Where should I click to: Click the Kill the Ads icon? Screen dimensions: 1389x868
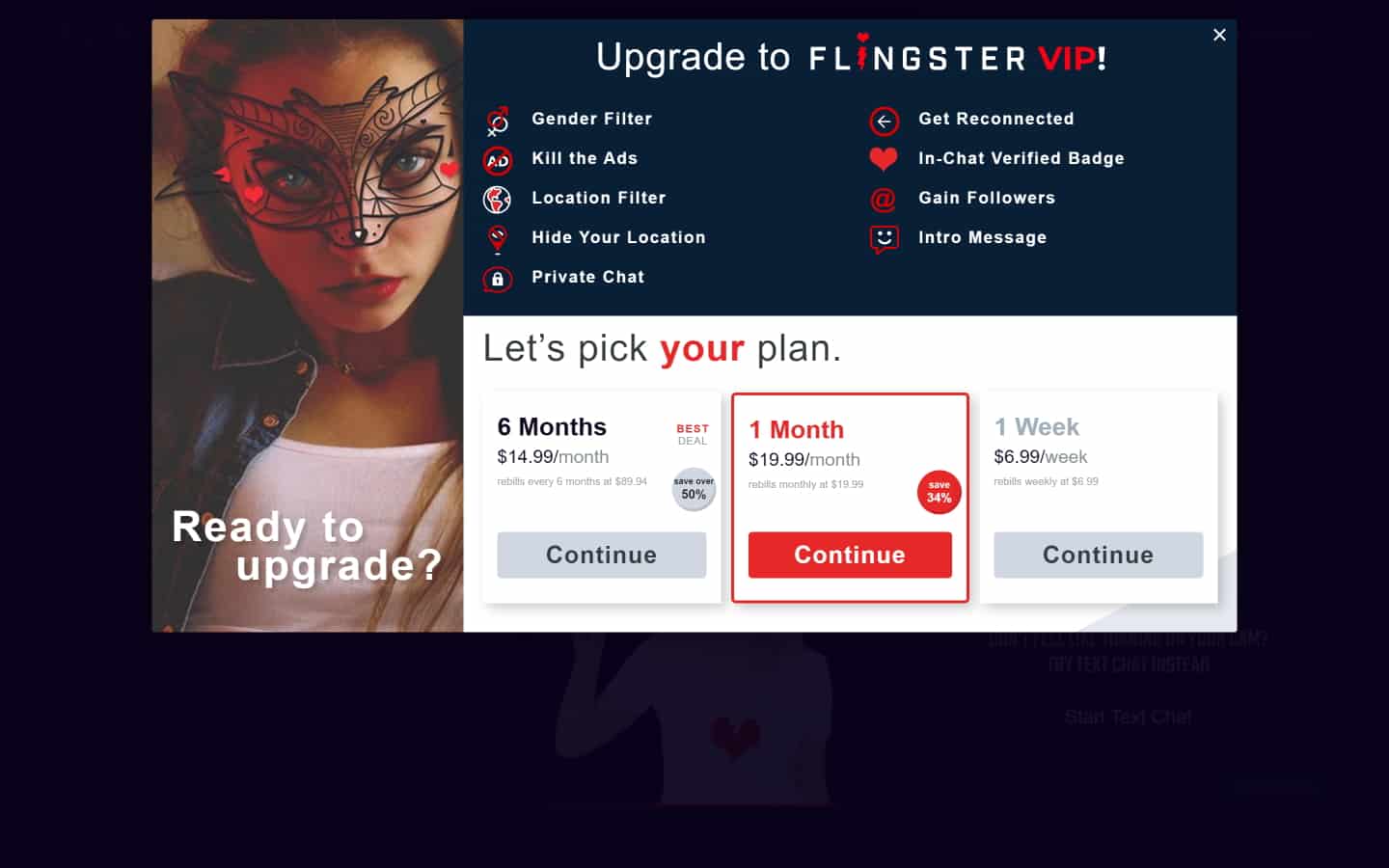(x=498, y=160)
